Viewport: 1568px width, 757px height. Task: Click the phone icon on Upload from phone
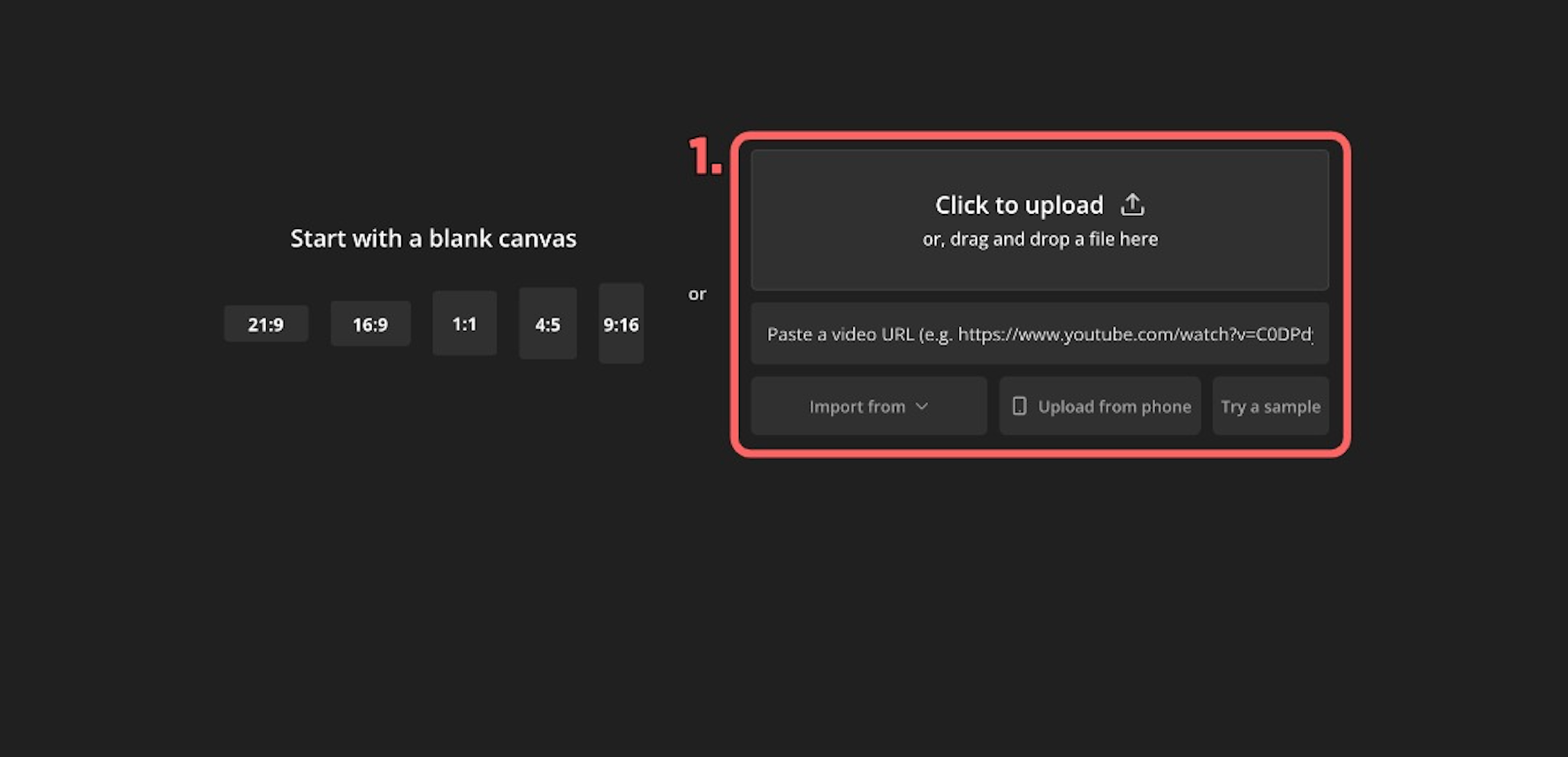pyautogui.click(x=1019, y=406)
